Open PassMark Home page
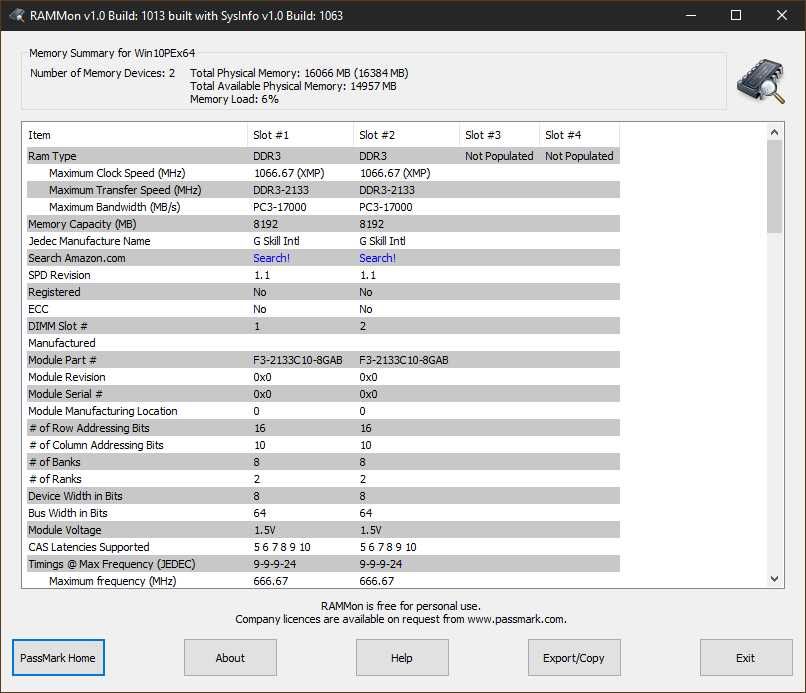The image size is (806, 693). click(x=58, y=658)
